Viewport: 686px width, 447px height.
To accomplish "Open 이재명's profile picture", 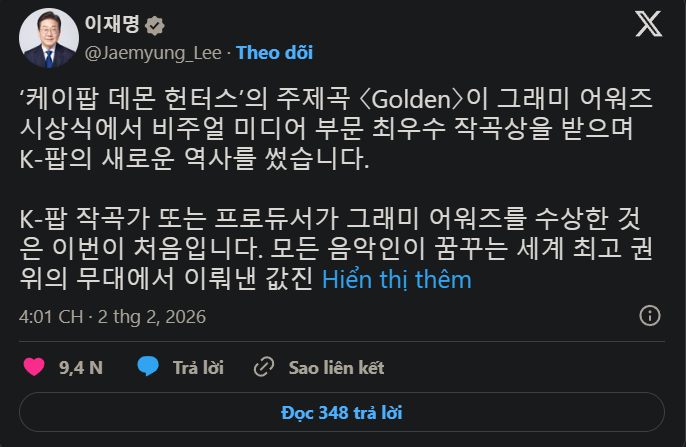I will 45,37.
